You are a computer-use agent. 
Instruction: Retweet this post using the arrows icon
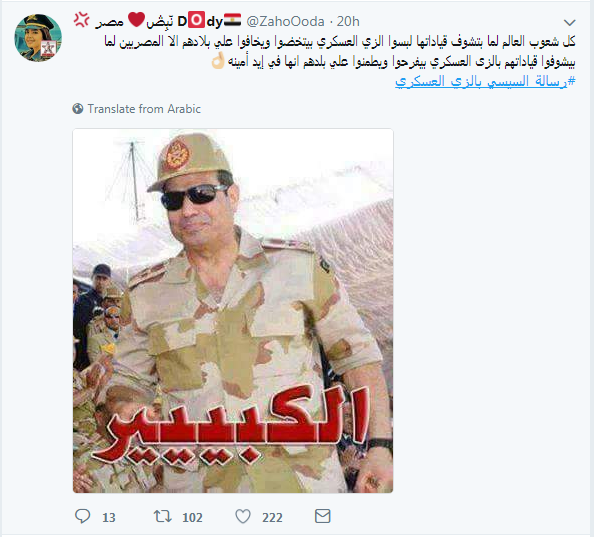click(x=163, y=516)
